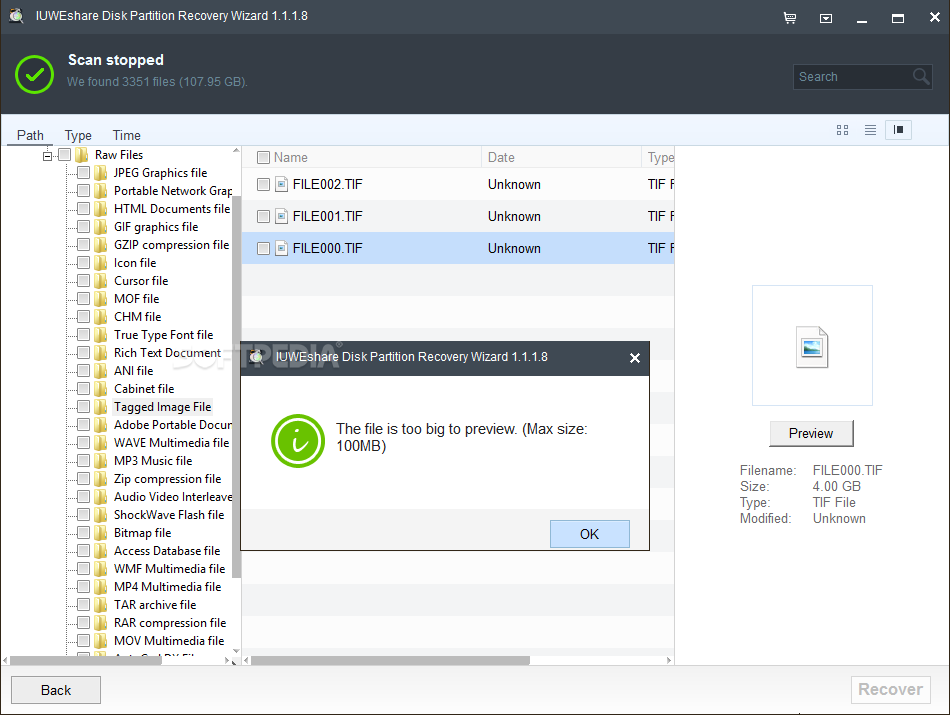950x715 pixels.
Task: Select WAVE Multimedia file entry
Action: click(171, 442)
